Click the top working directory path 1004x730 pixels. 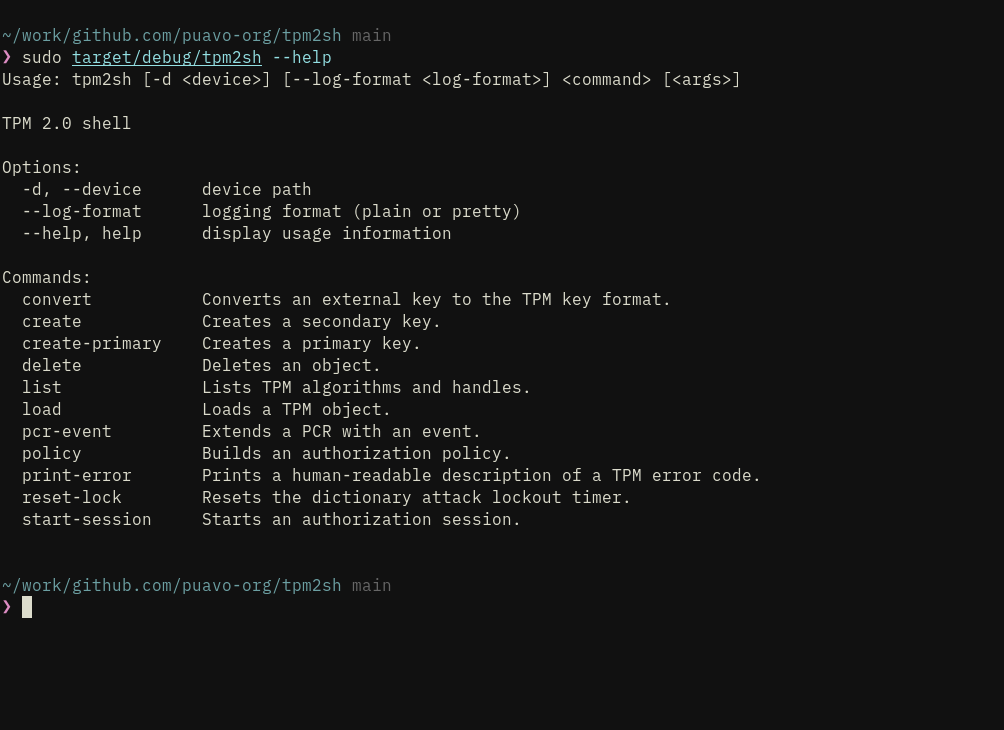pyautogui.click(x=172, y=36)
